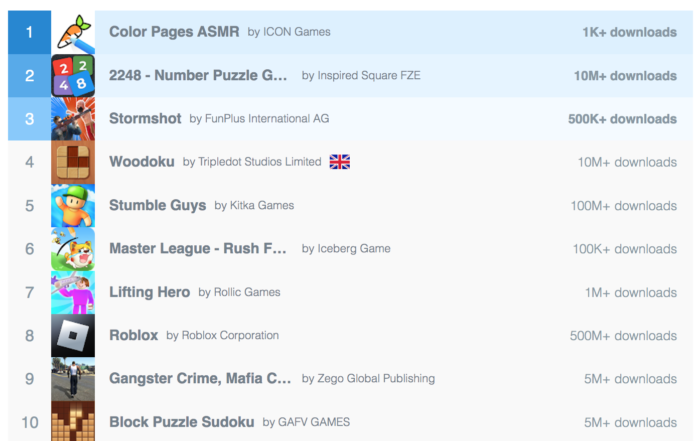Viewport: 700px width, 441px height.
Task: Select the rank 1 number badge
Action: click(30, 33)
